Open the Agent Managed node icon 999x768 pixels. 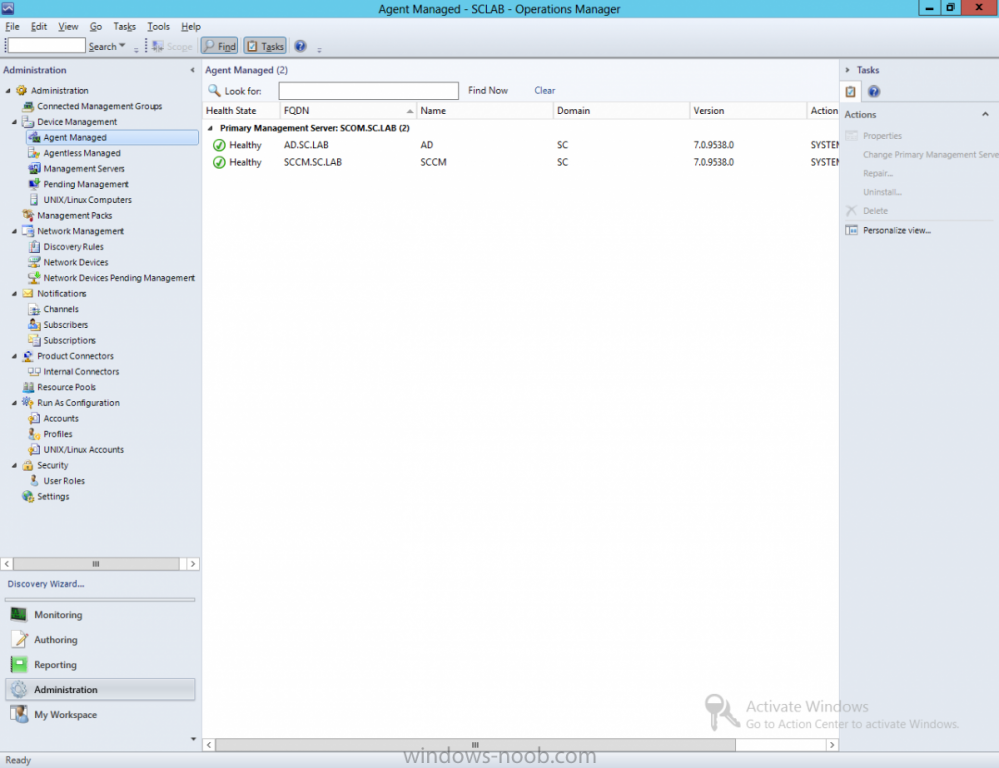(x=34, y=137)
